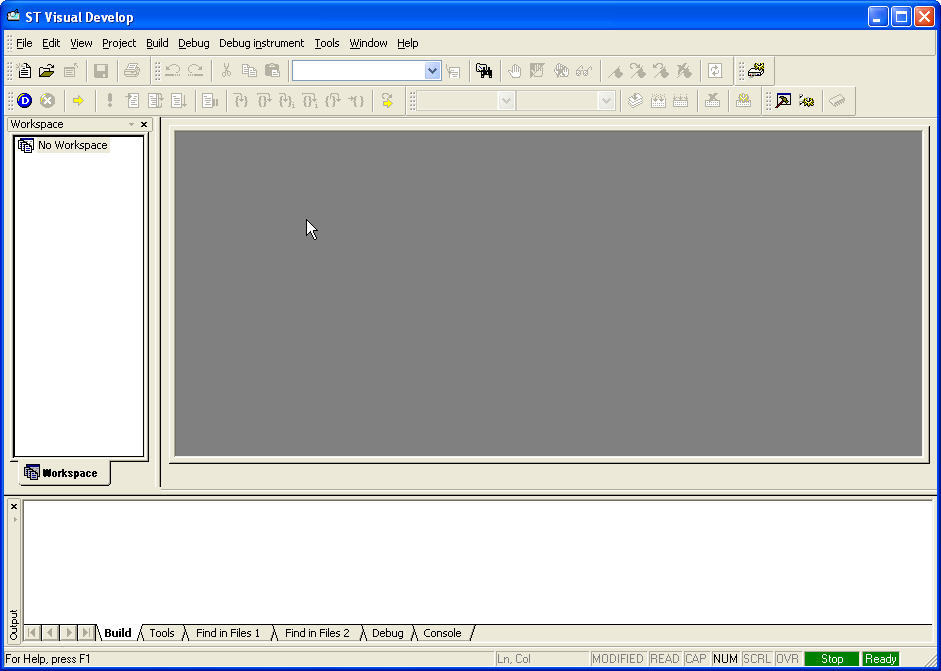Click the first bookmark flag icon
The height and width of the screenshot is (671, 941).
point(615,71)
